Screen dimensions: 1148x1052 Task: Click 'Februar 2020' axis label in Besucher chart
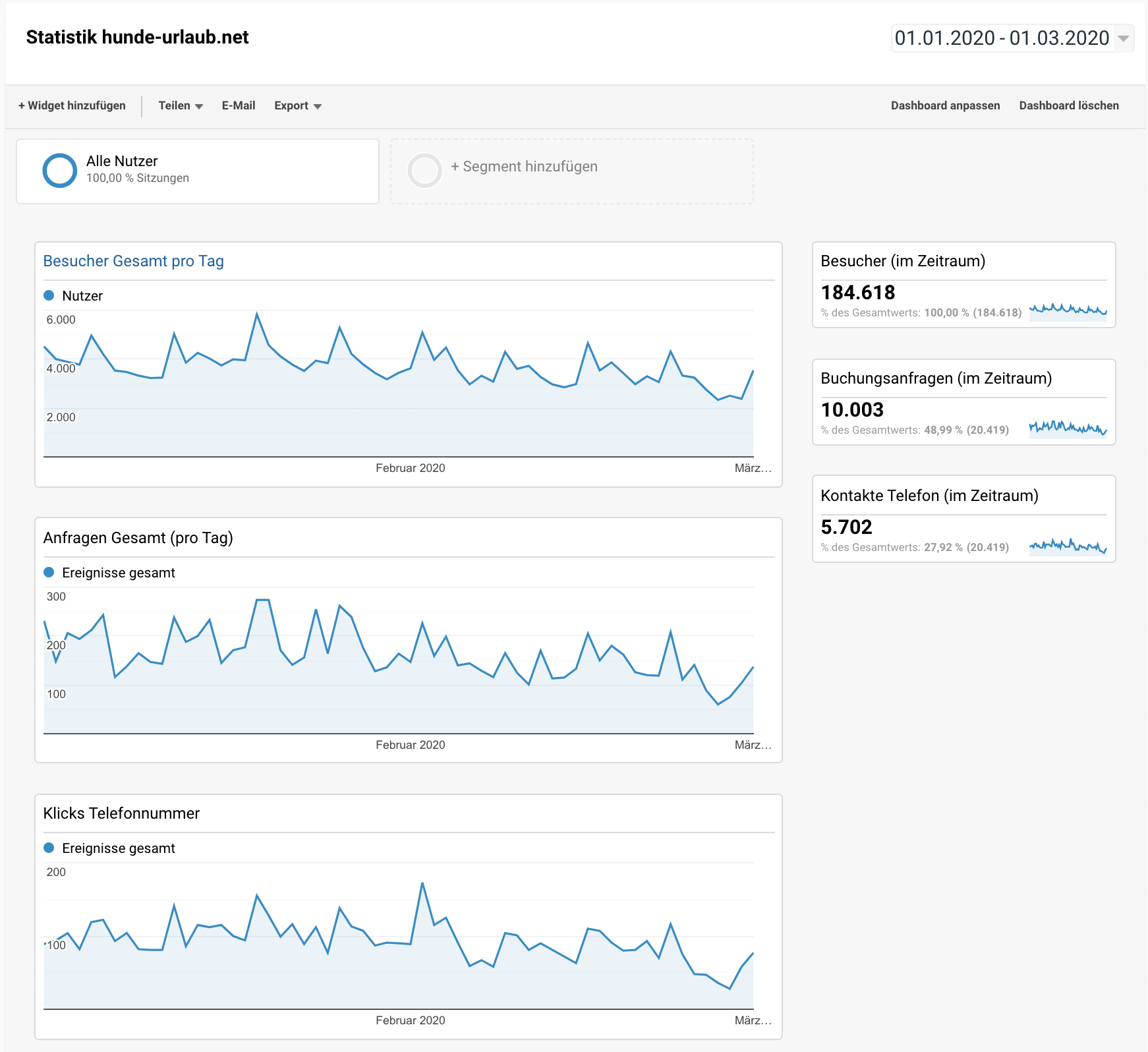(x=410, y=468)
